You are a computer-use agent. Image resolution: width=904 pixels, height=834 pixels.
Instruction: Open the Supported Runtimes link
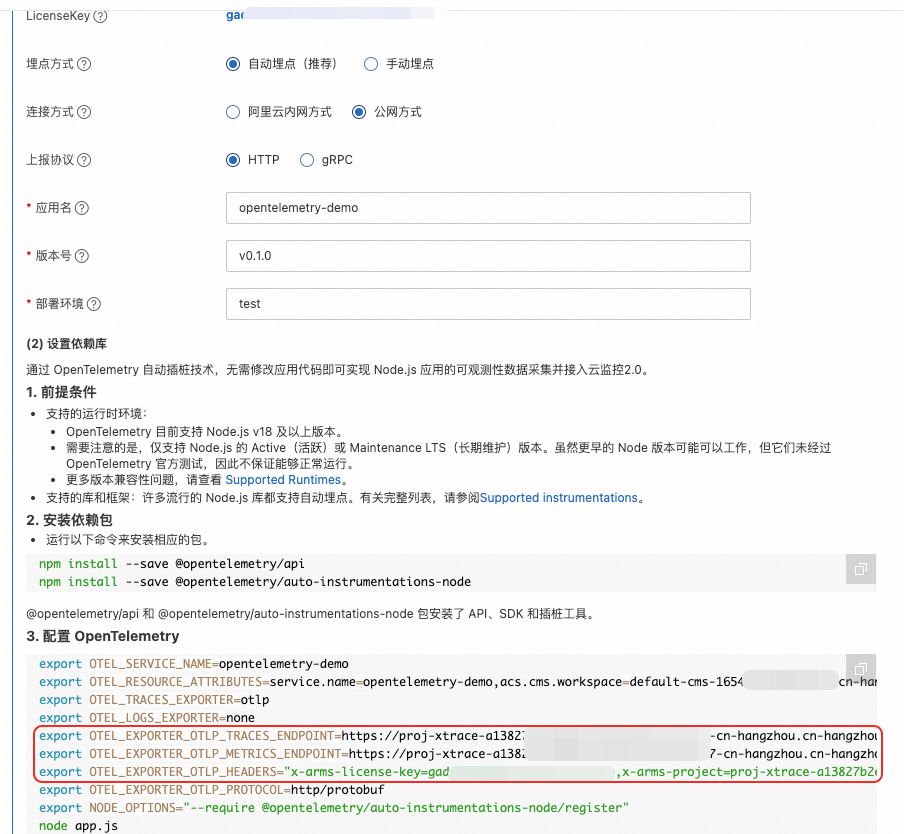(x=283, y=480)
